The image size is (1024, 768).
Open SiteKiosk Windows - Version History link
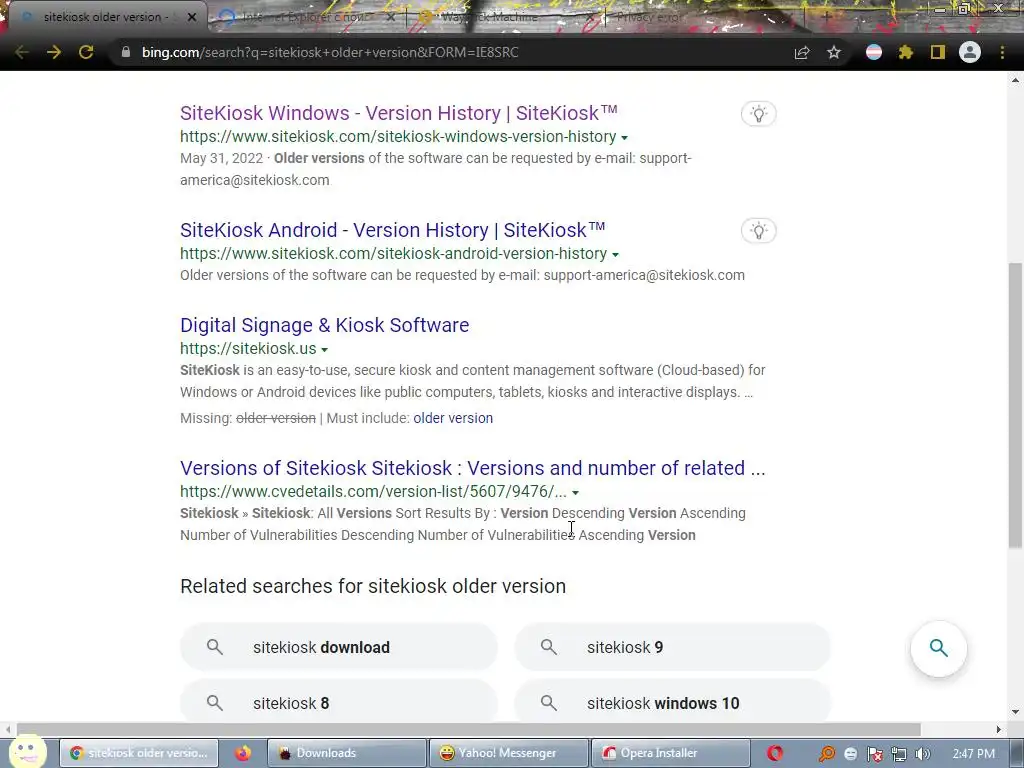(x=398, y=113)
